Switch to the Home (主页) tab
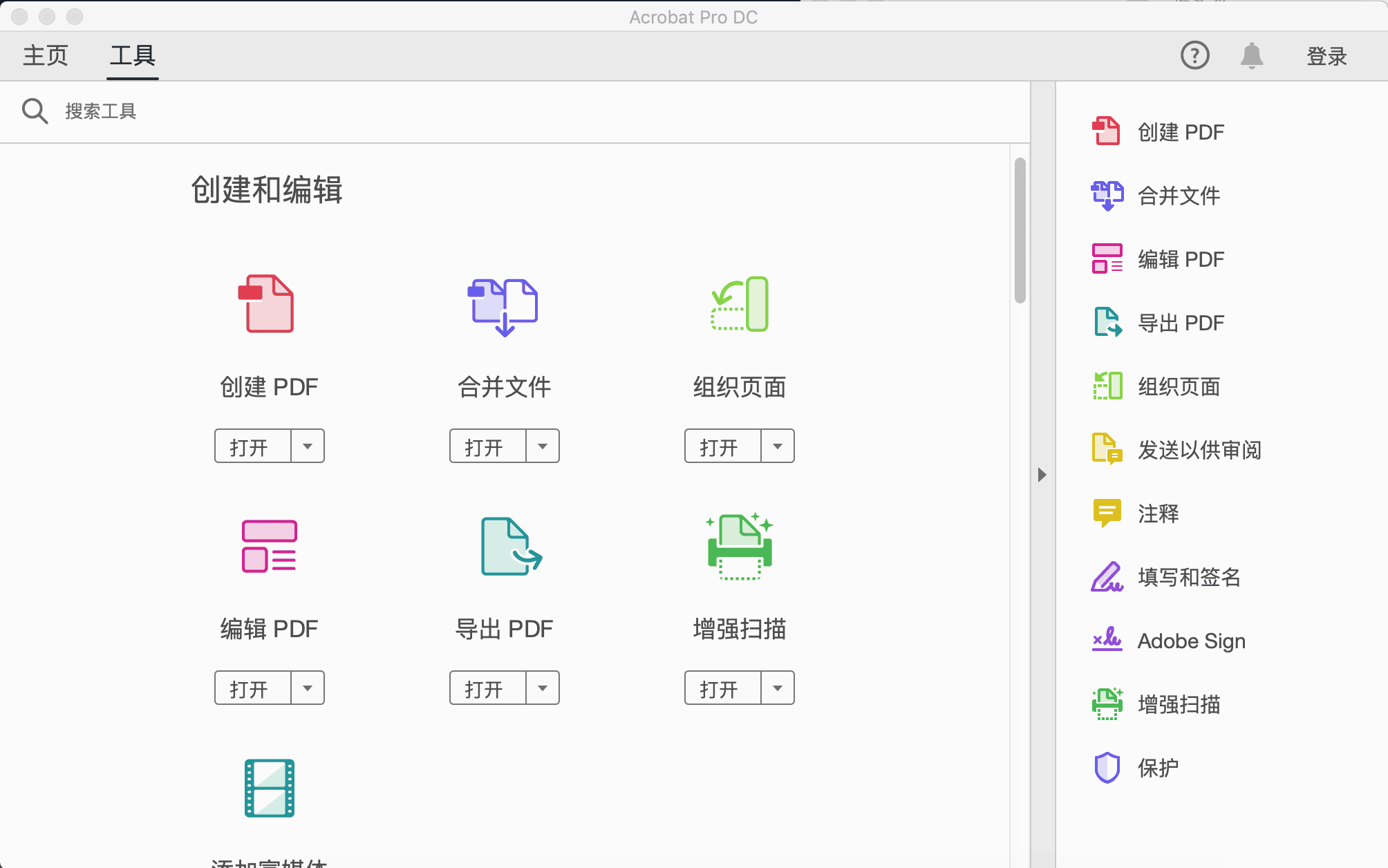 click(x=46, y=55)
